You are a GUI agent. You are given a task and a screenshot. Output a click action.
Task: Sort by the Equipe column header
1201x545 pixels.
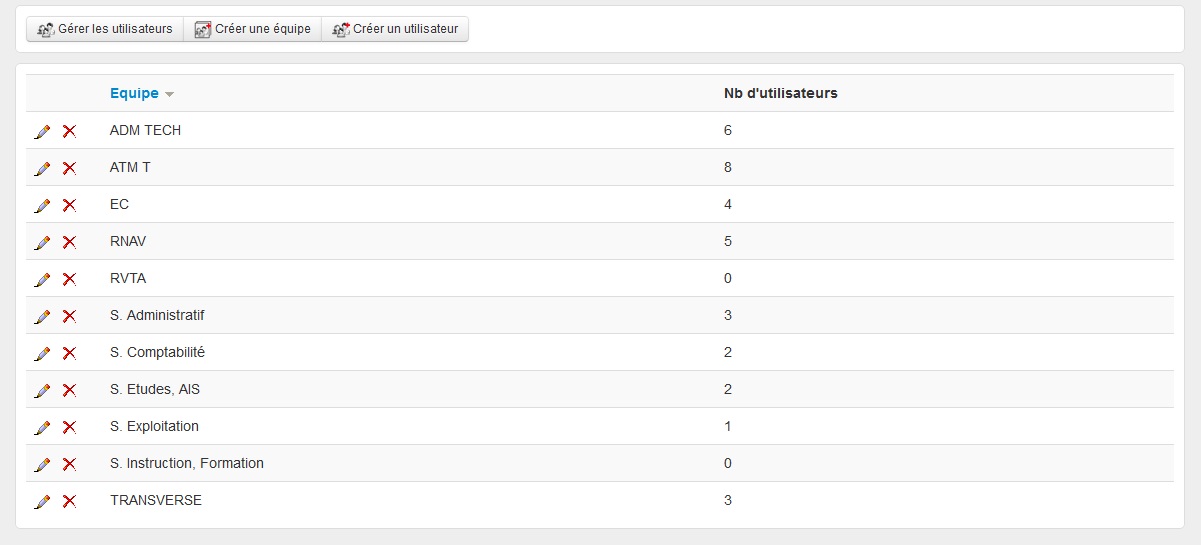pyautogui.click(x=134, y=93)
